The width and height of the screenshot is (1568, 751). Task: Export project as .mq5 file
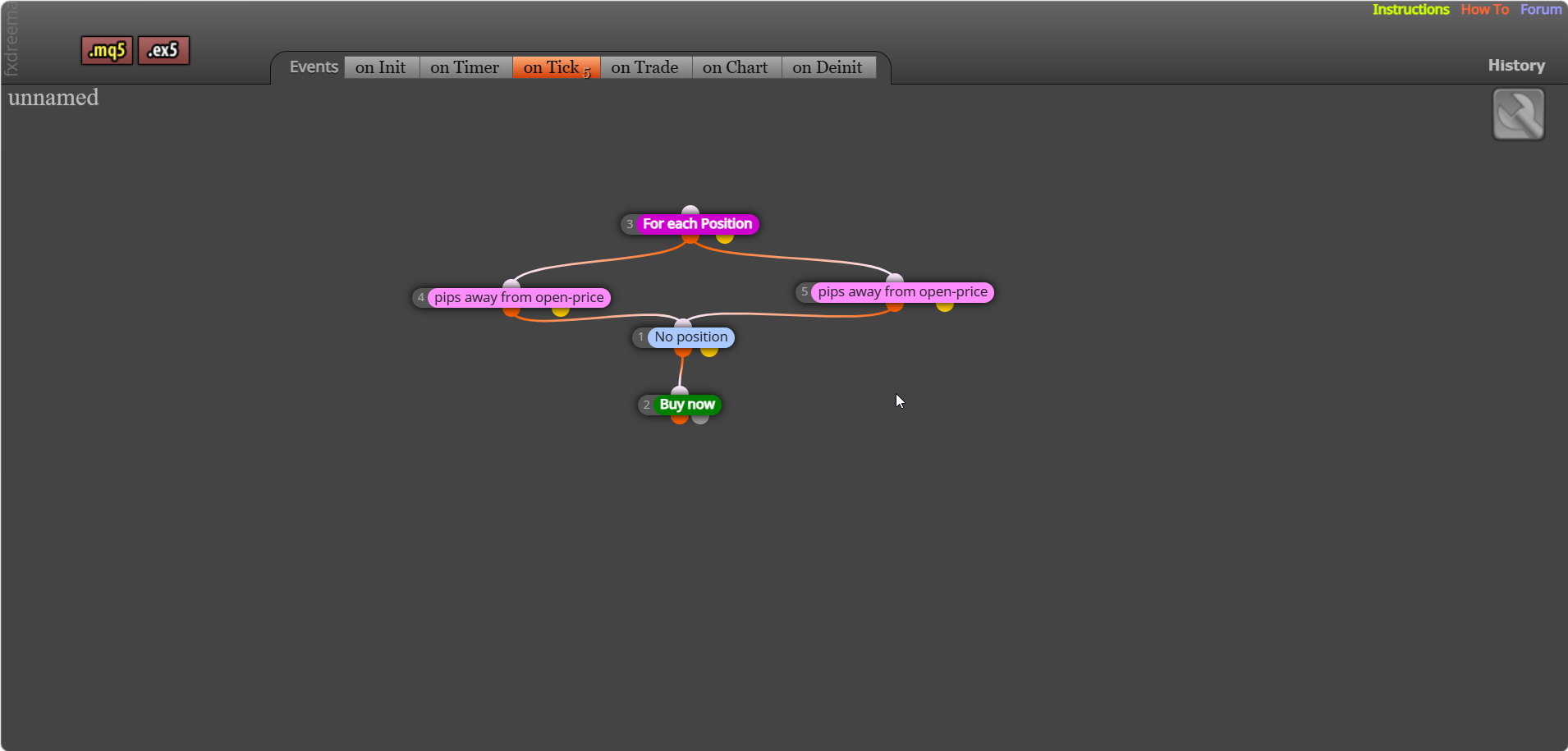[107, 50]
